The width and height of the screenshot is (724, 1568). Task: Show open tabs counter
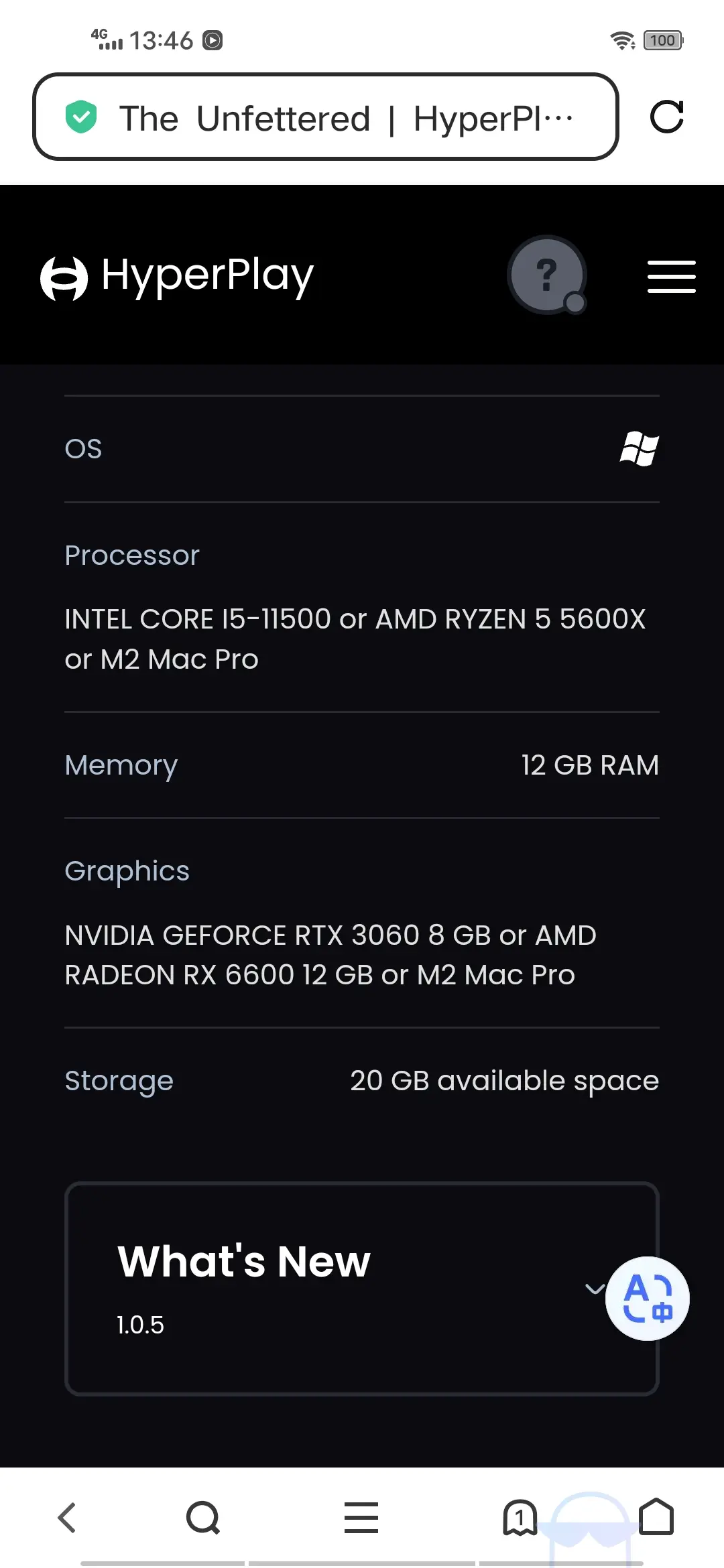tap(520, 1517)
